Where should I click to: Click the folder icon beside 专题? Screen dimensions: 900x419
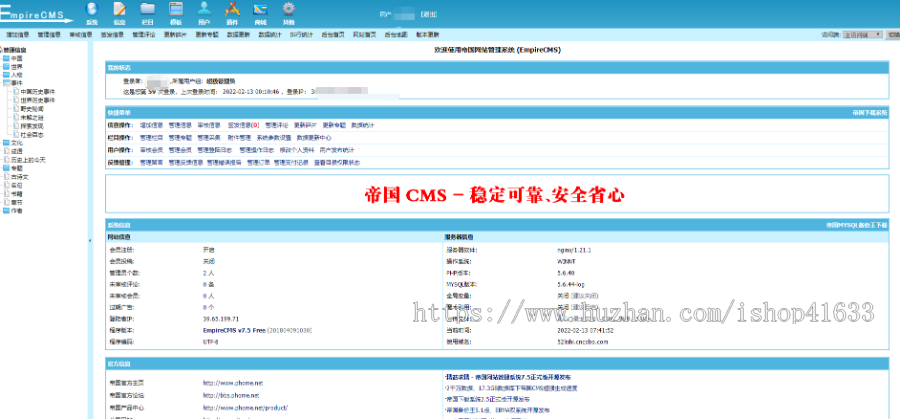(6, 168)
